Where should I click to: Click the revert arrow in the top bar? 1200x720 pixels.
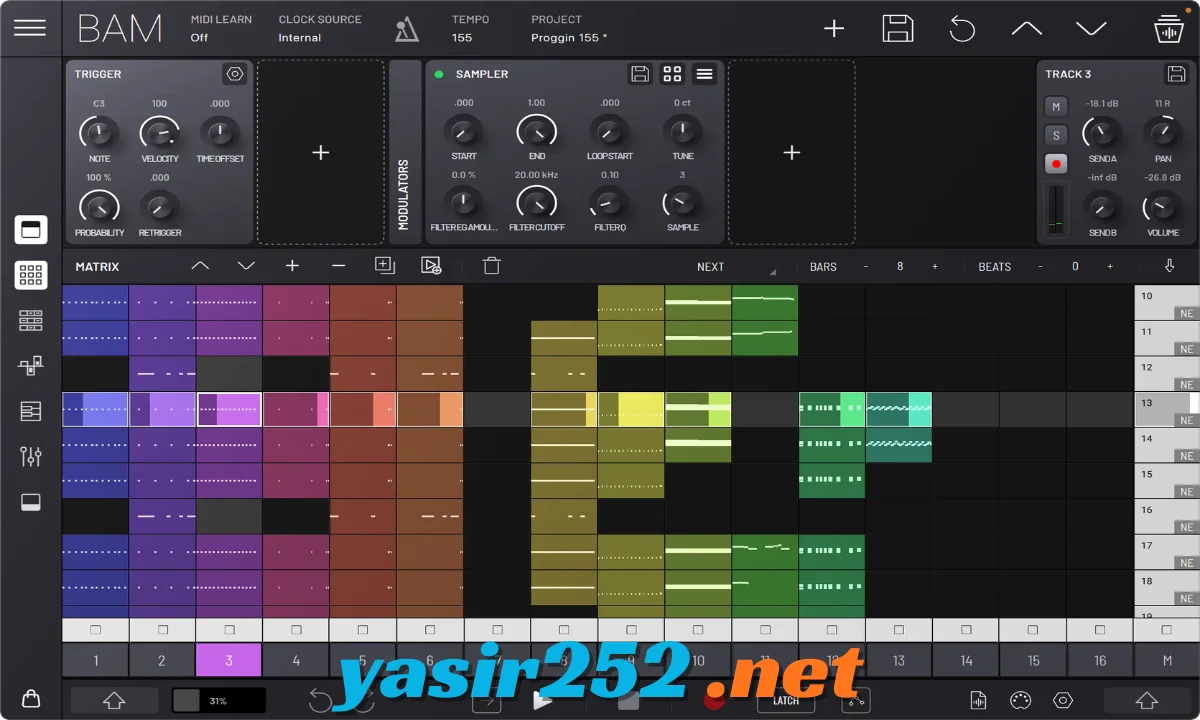pos(962,28)
